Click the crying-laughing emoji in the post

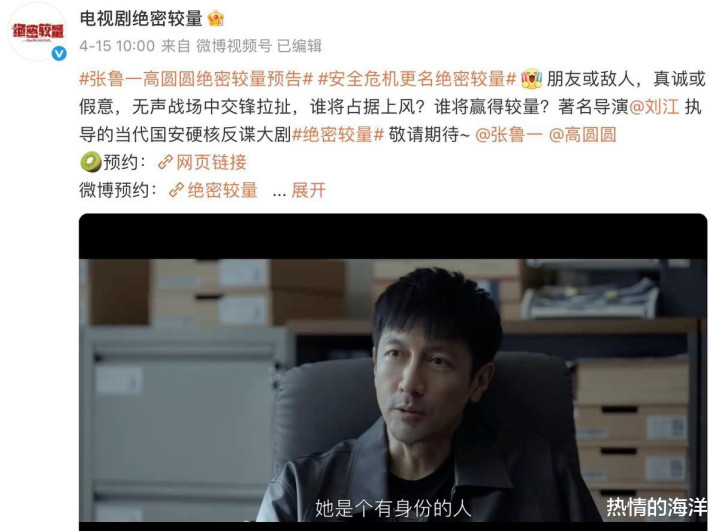[x=531, y=79]
